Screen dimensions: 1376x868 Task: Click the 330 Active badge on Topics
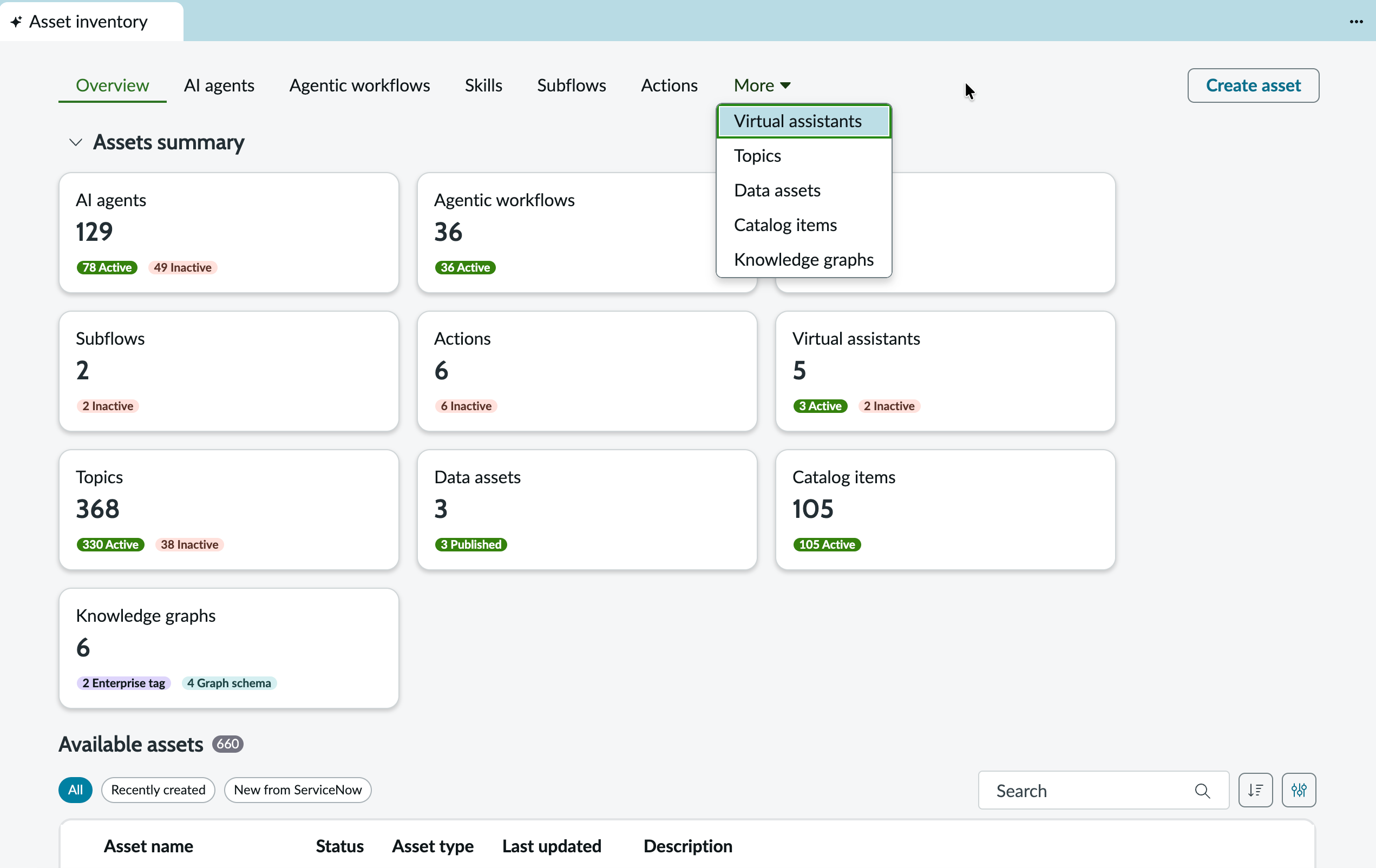tap(110, 544)
